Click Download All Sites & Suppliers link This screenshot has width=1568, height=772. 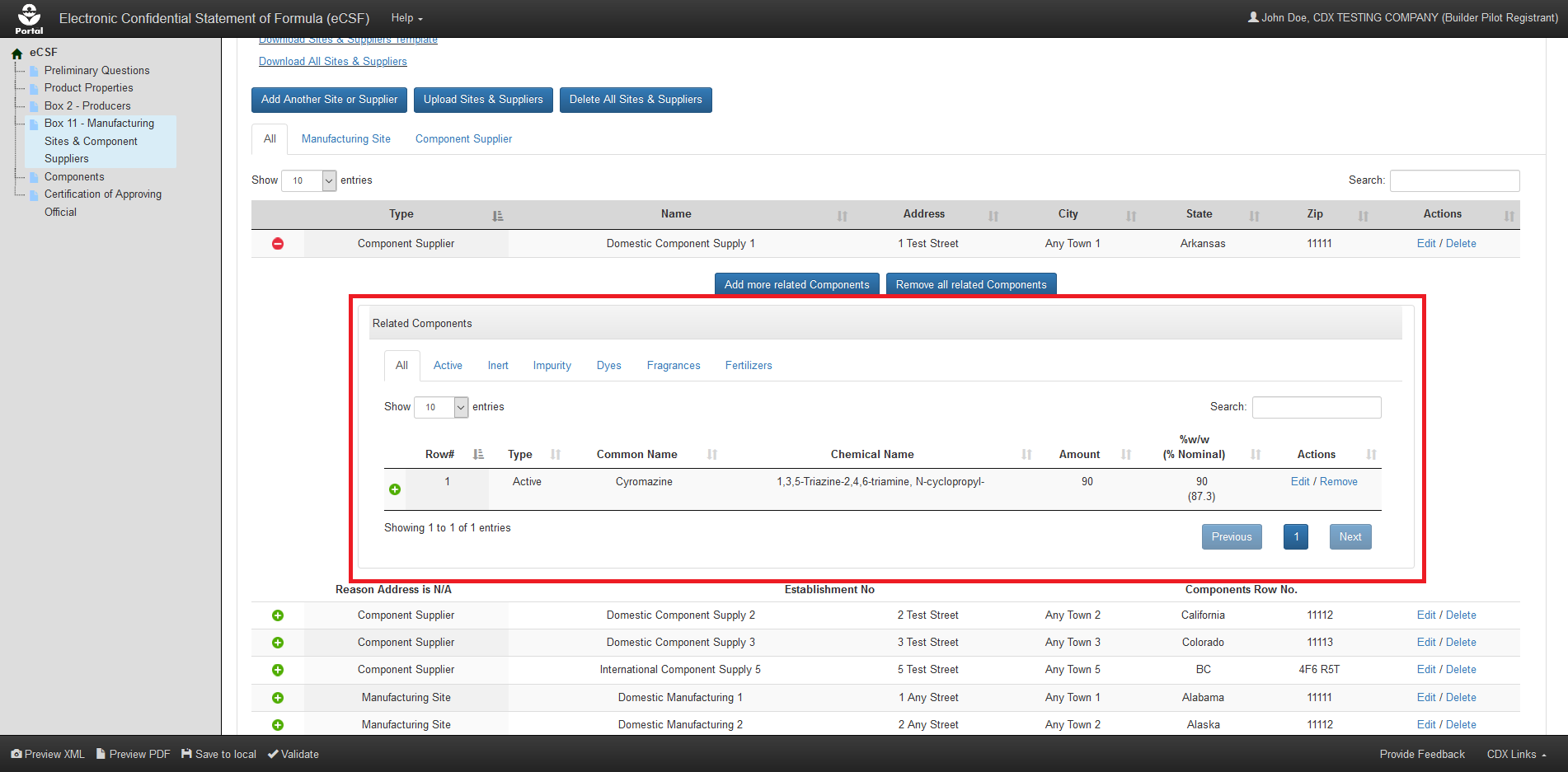pyautogui.click(x=332, y=62)
